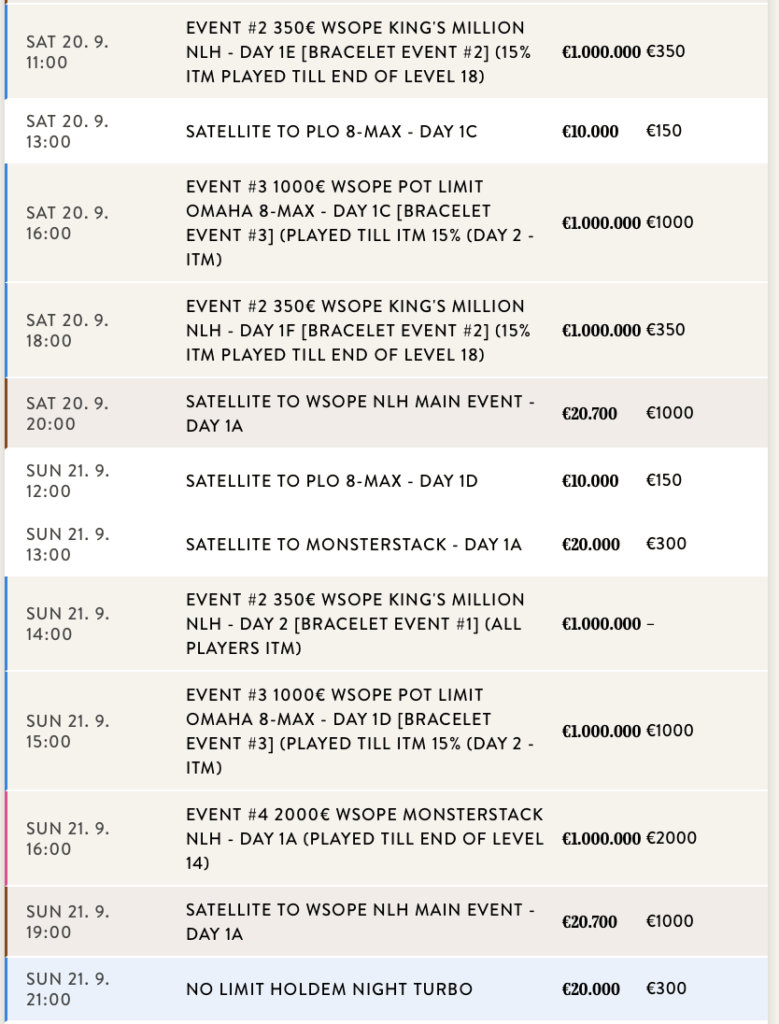Click €20.000 prize of Night Turbo
The height and width of the screenshot is (1024, 779).
591,989
